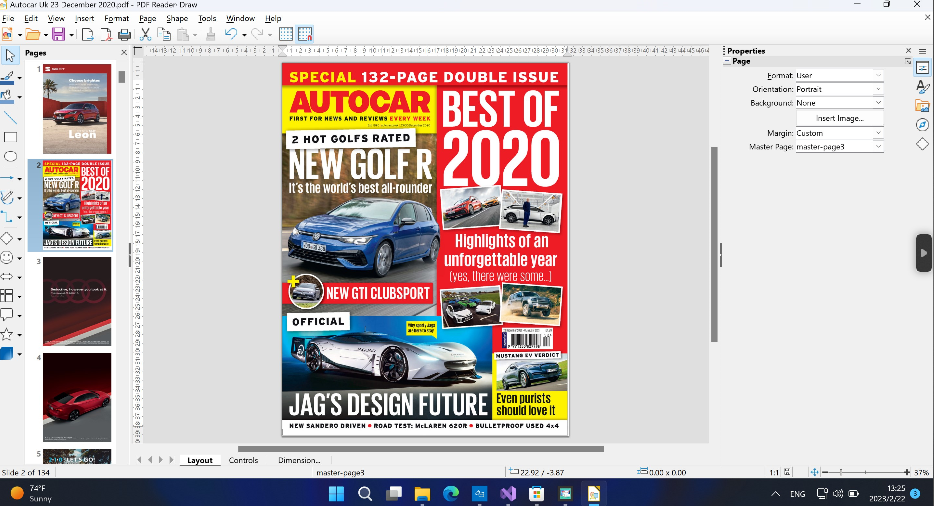Open the Tools menu
The height and width of the screenshot is (506, 934).
point(207,18)
